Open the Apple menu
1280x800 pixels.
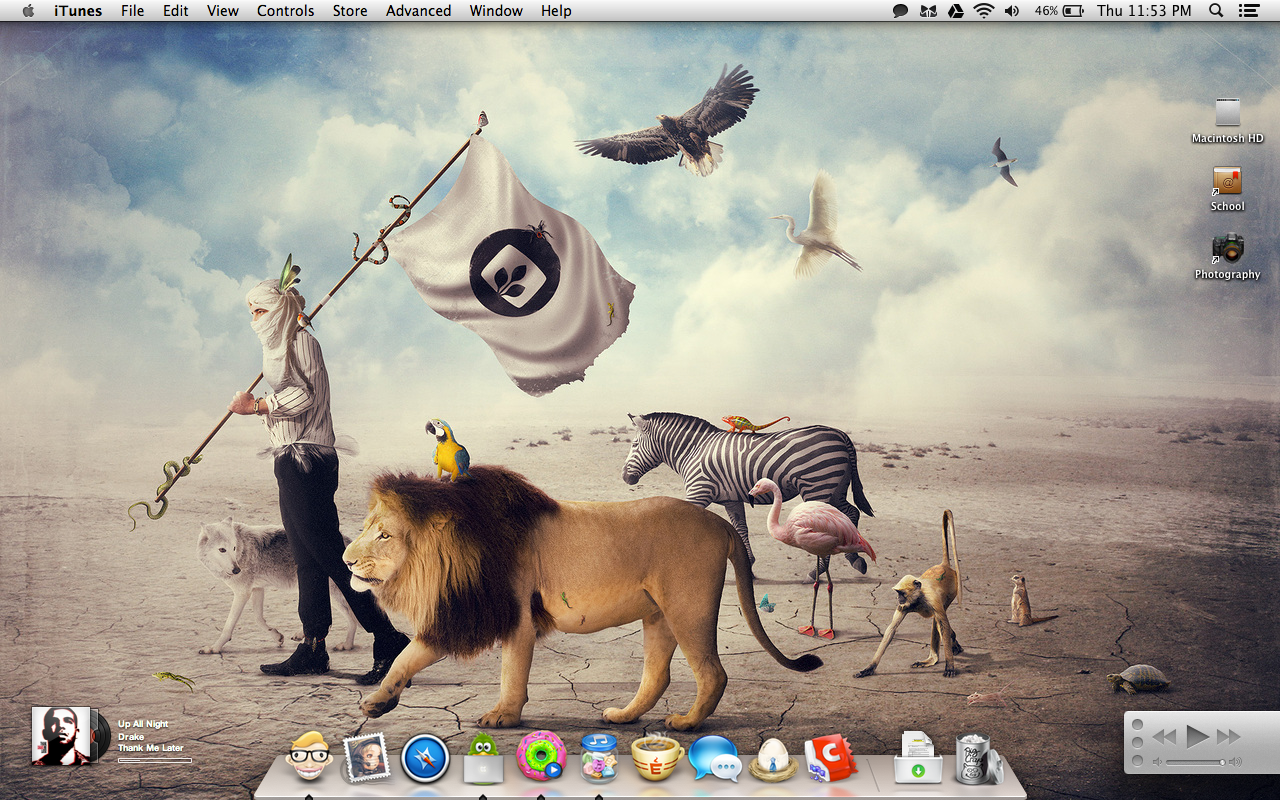(x=27, y=10)
